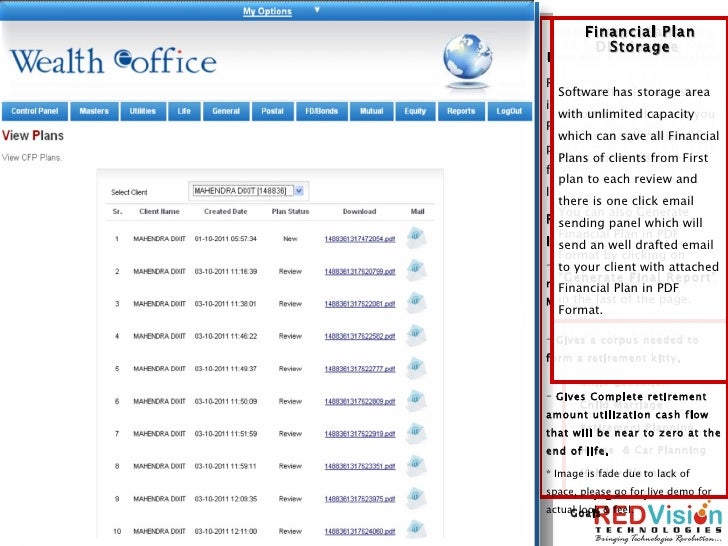
Task: Click 'Download' column header
Action: 359,211
